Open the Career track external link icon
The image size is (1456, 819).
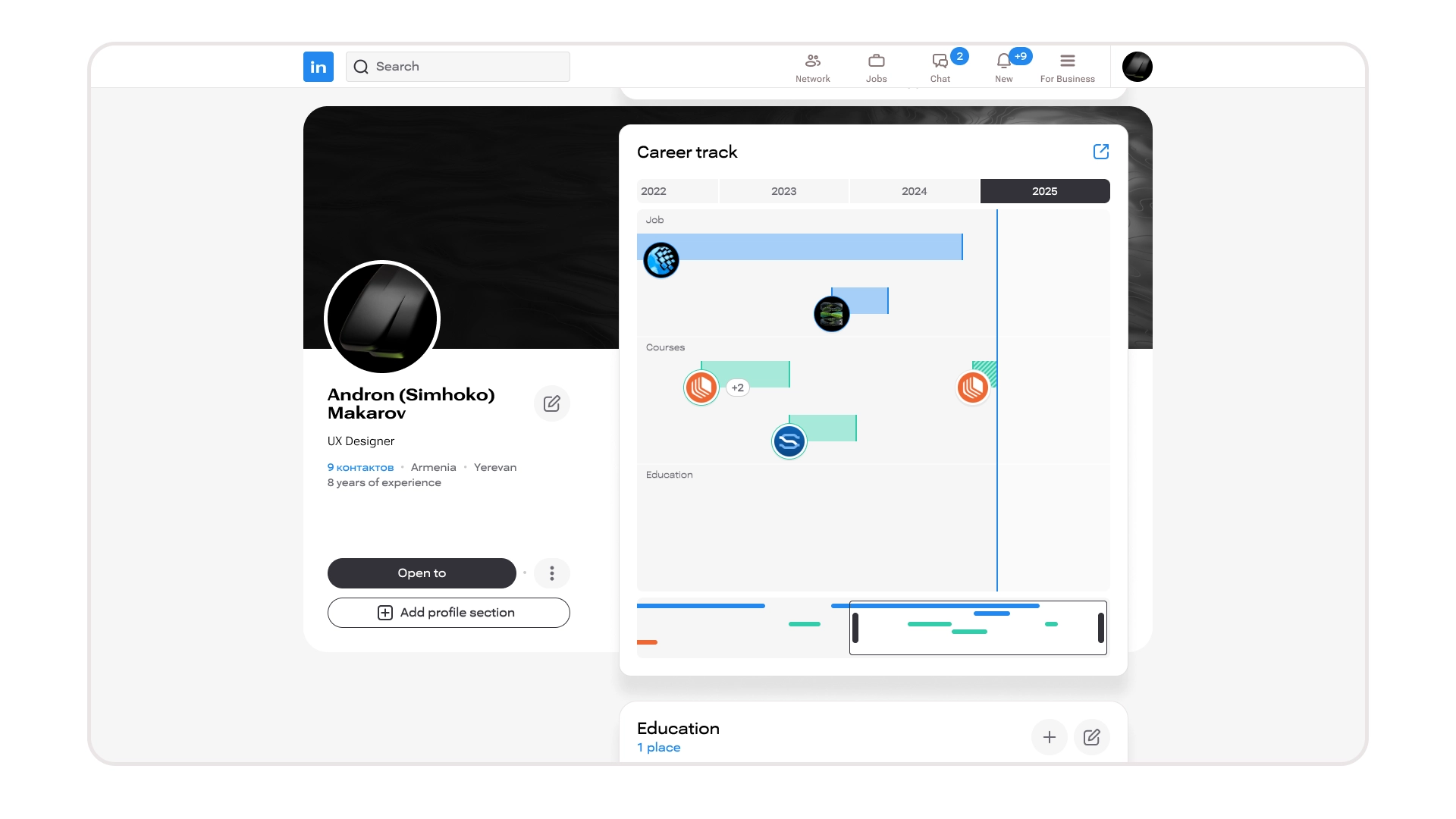(1100, 152)
